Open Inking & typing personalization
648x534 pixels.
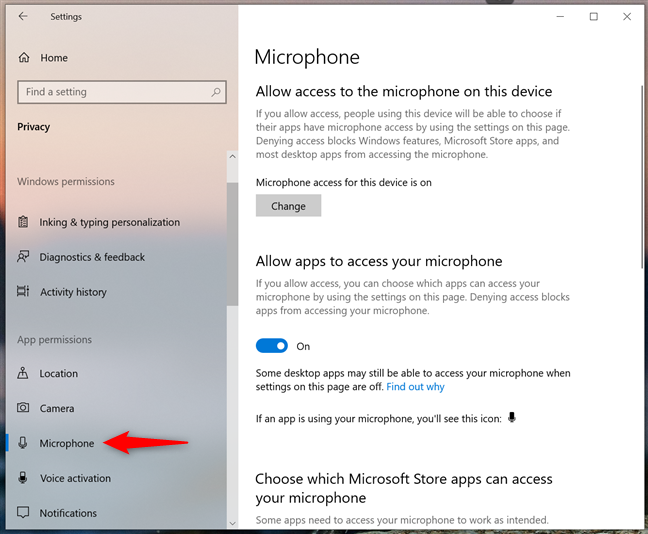(x=110, y=222)
